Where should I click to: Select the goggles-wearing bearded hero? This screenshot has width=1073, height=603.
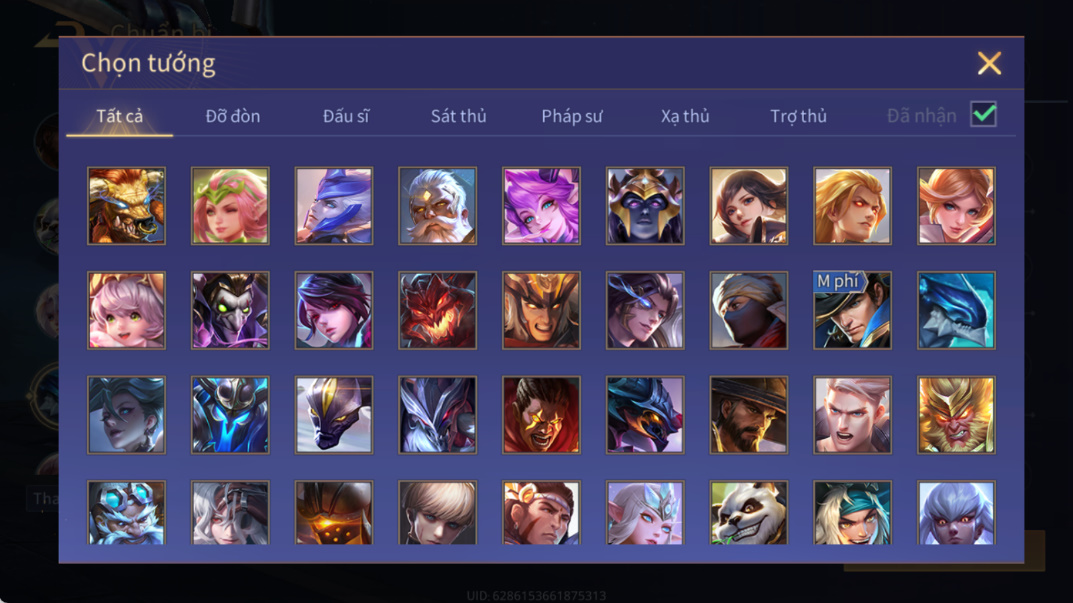(x=127, y=512)
